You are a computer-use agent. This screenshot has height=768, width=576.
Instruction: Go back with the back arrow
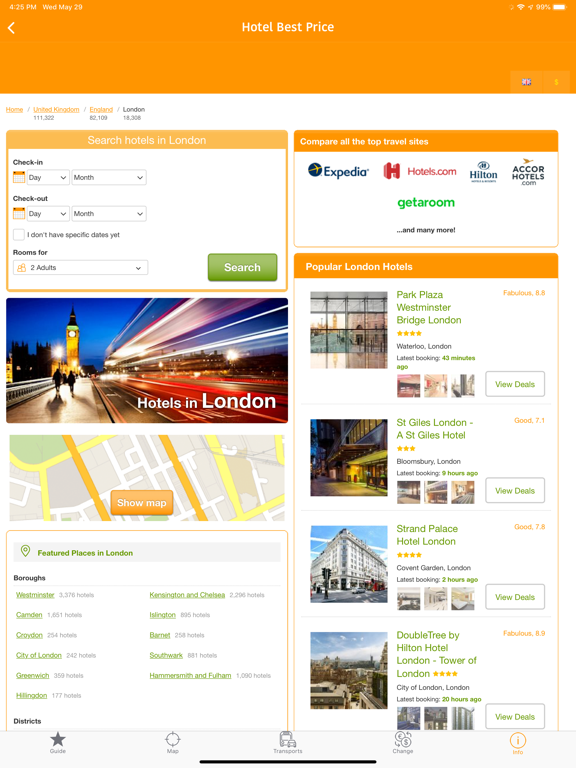pyautogui.click(x=11, y=28)
